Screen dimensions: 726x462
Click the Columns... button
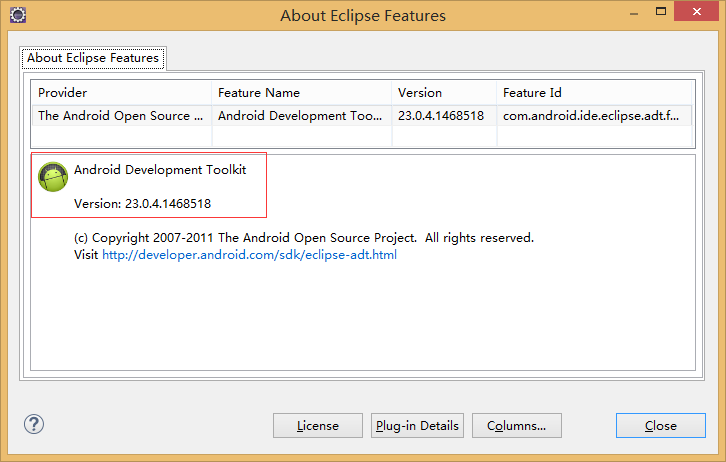[x=516, y=425]
